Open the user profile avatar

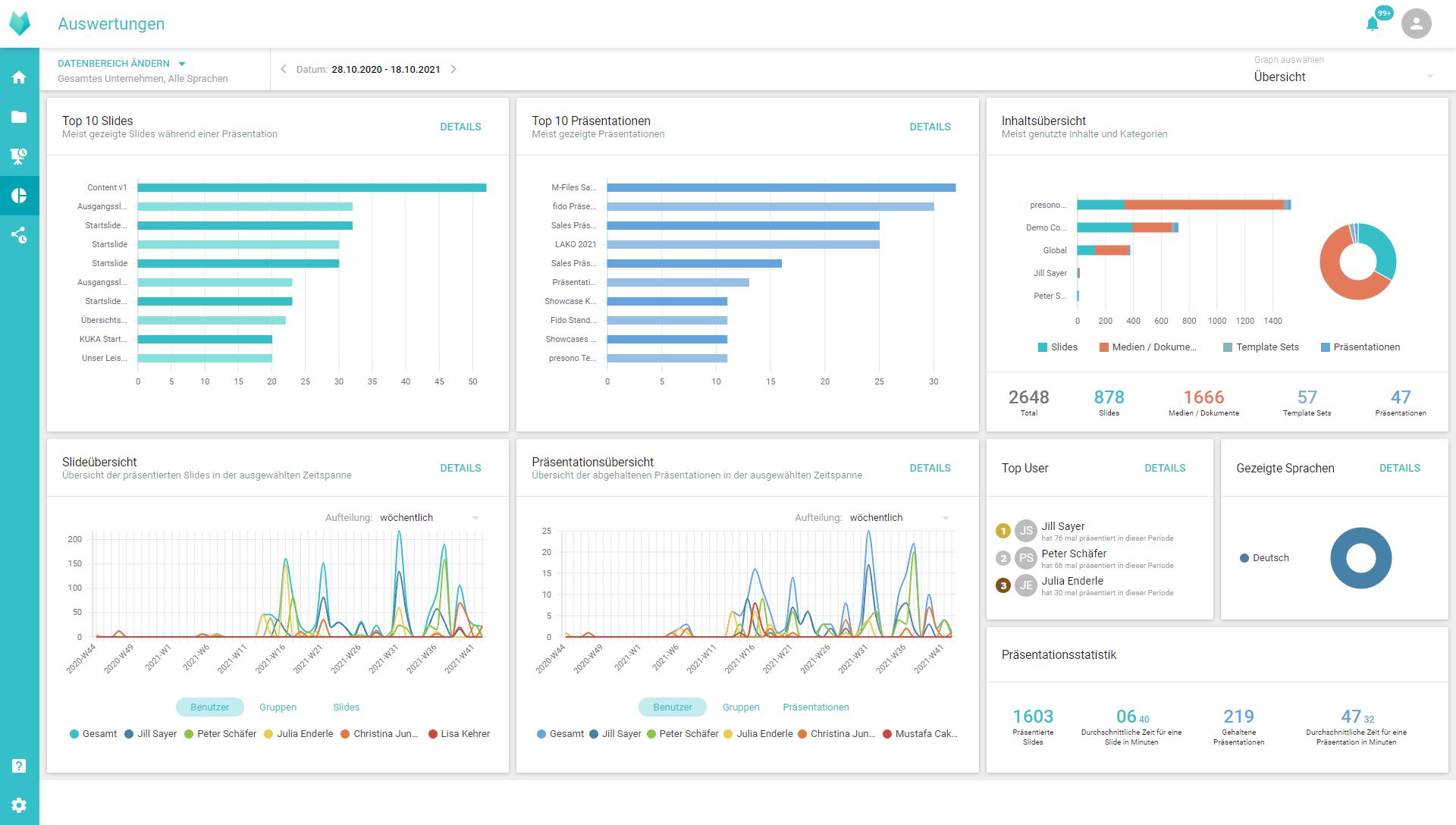(1416, 24)
